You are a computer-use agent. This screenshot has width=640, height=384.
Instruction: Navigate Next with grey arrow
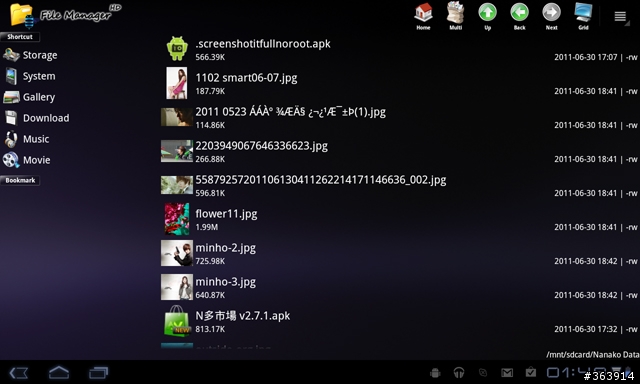[x=551, y=16]
